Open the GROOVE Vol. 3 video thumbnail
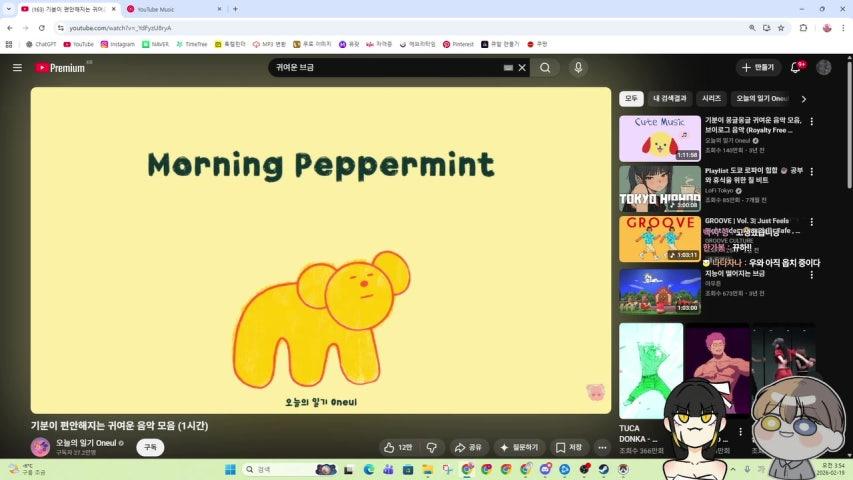Image resolution: width=853 pixels, height=480 pixels. 659,239
